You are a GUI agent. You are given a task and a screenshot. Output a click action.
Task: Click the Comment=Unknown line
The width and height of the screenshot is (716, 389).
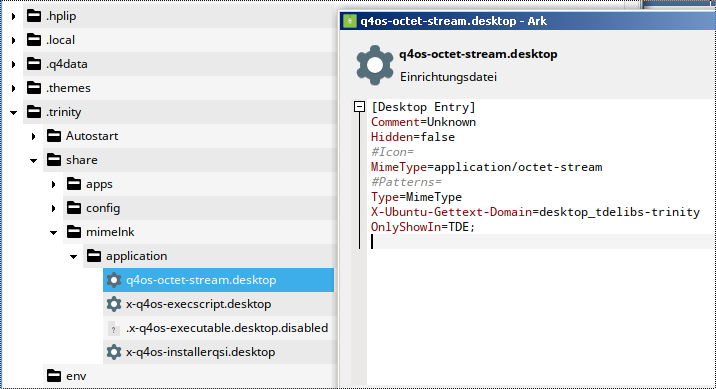click(x=423, y=122)
